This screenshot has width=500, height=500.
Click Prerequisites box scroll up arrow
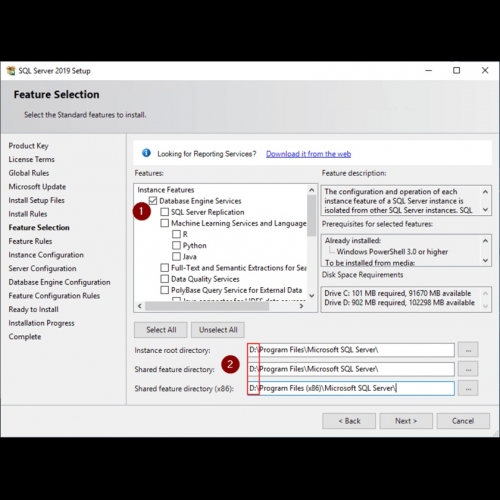coord(485,241)
